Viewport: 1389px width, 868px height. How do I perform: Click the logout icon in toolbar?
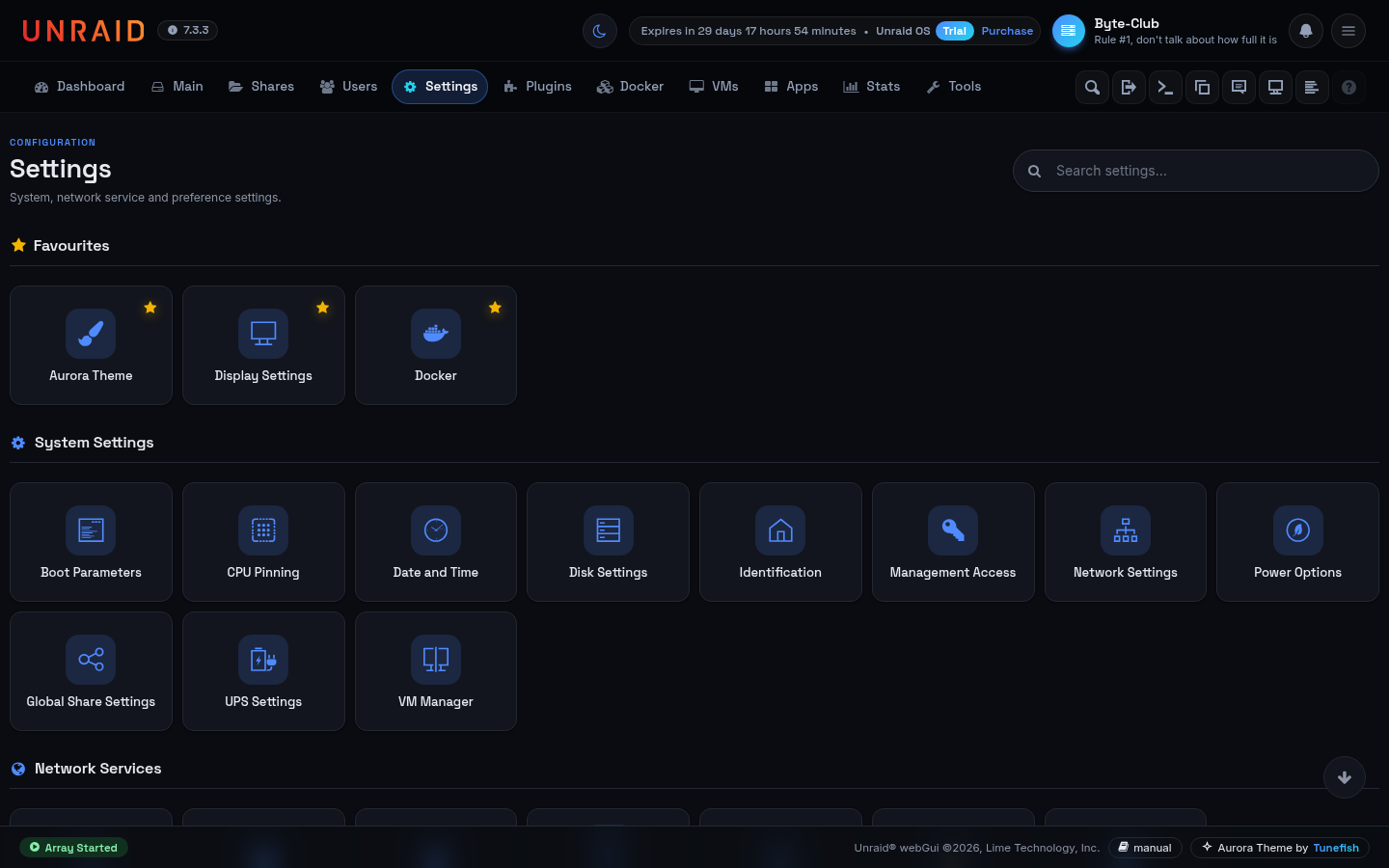click(1129, 87)
